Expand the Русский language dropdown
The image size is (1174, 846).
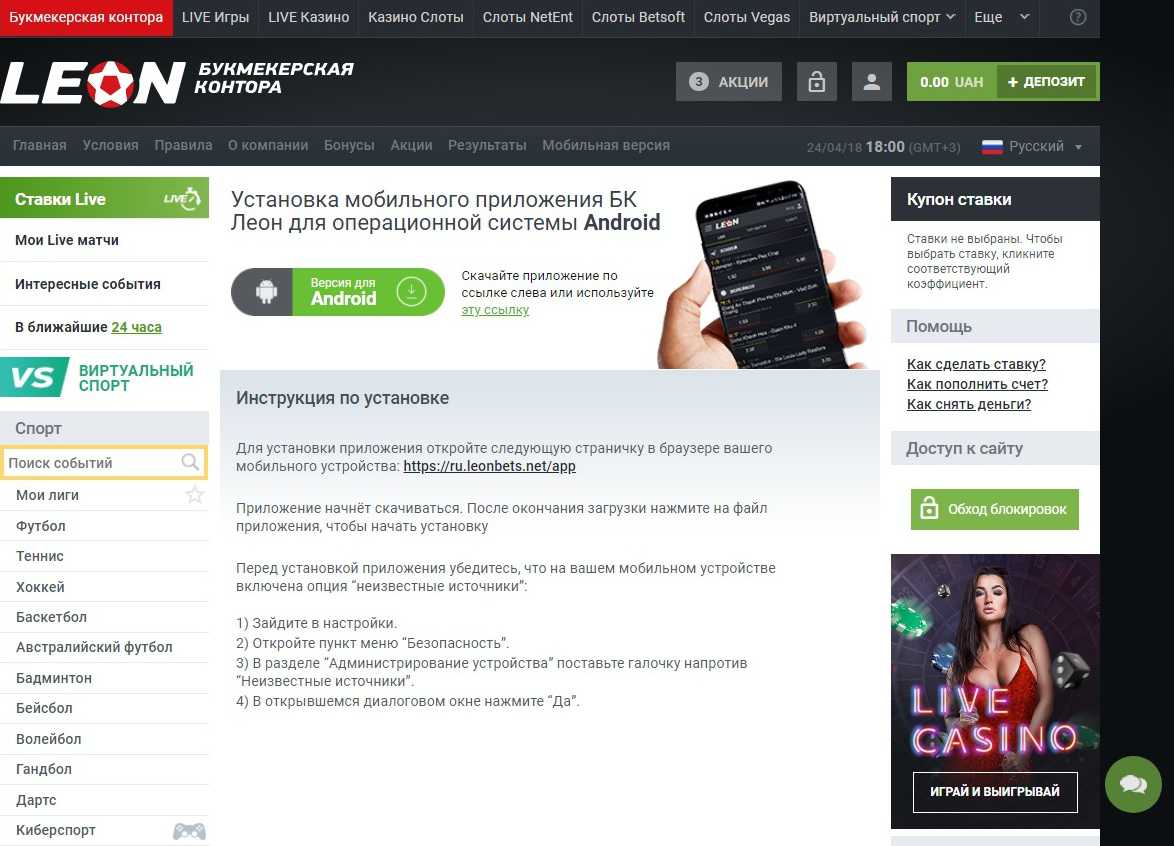[1032, 147]
